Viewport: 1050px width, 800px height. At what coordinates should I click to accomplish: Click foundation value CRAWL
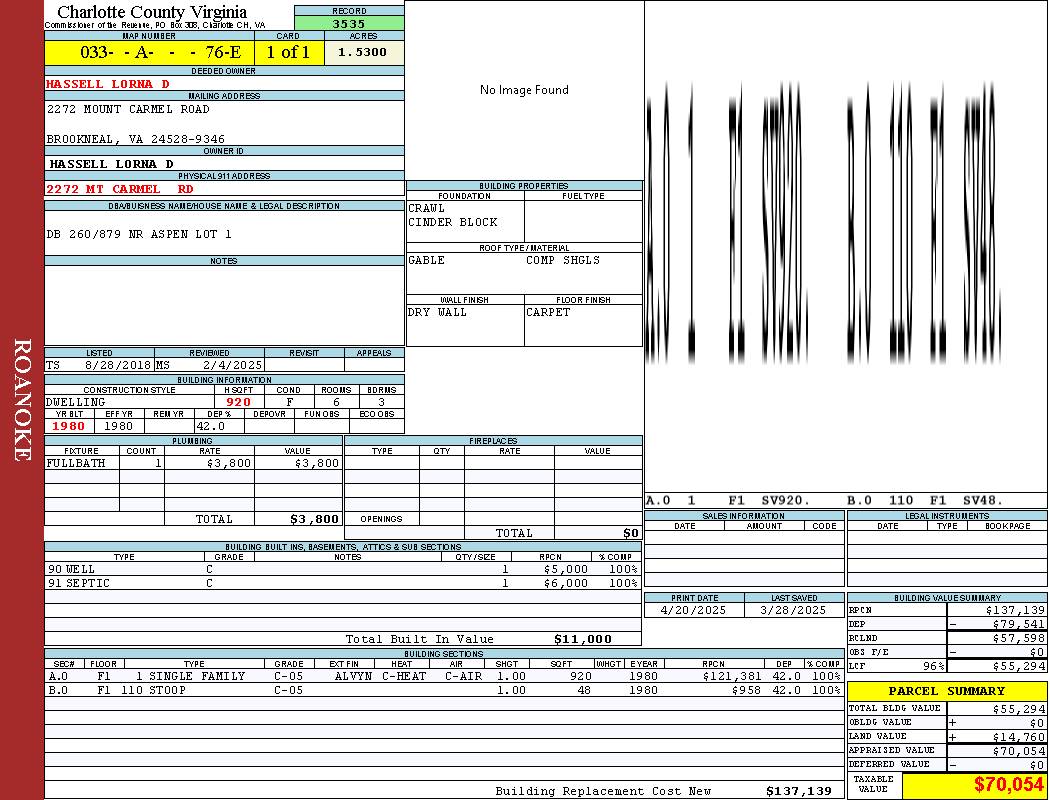pyautogui.click(x=427, y=208)
